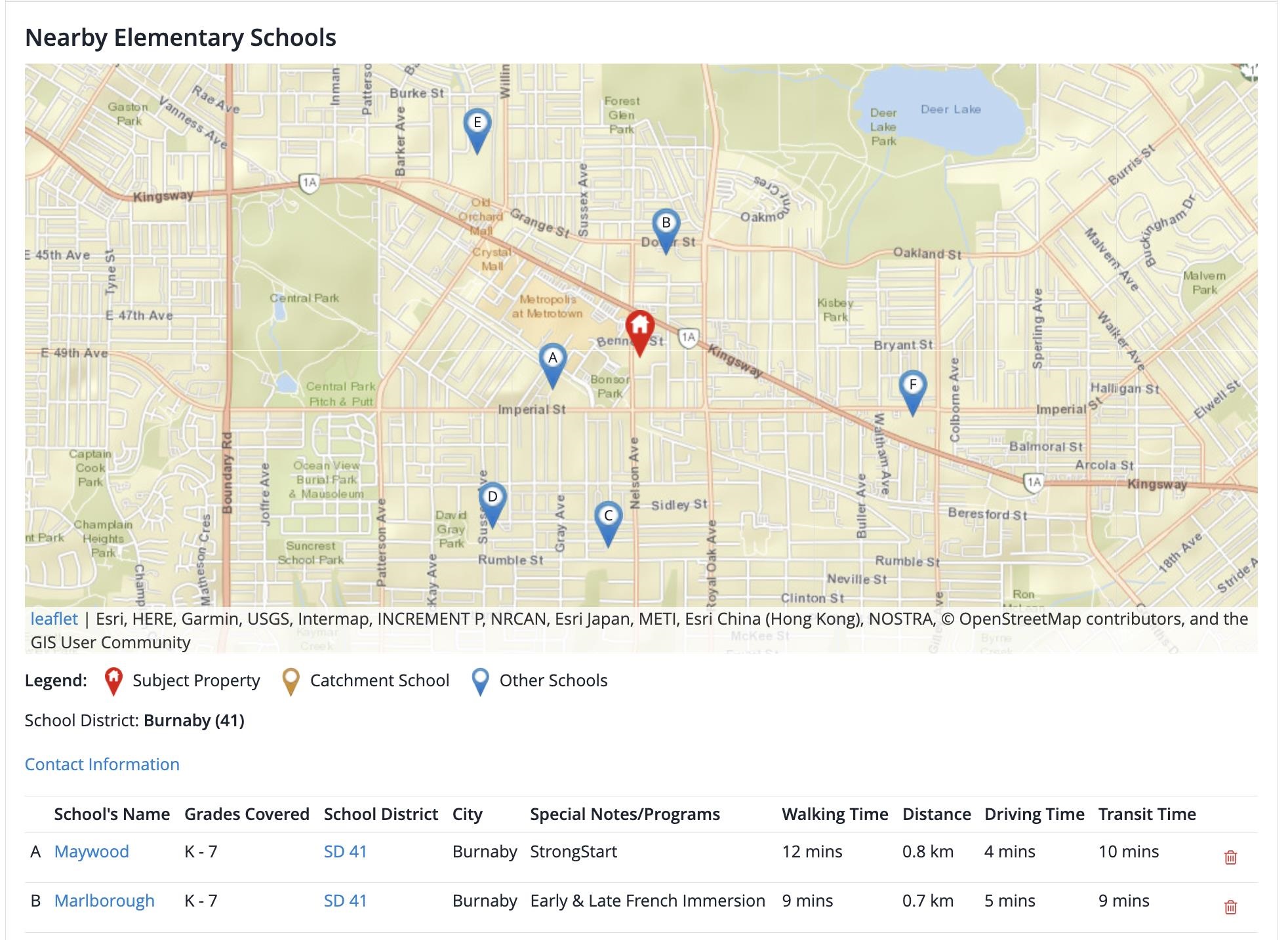Delete the Marlborough school row
The height and width of the screenshot is (940, 1288).
1230,907
